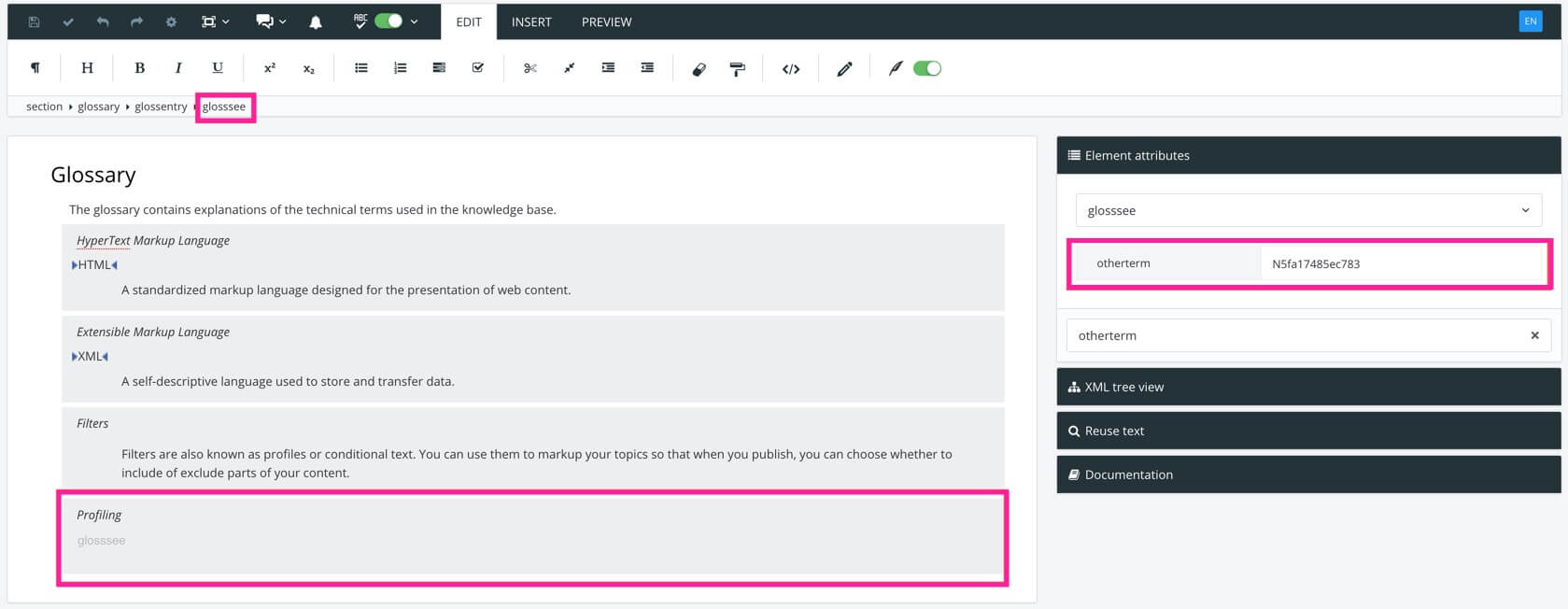This screenshot has width=1568, height=609.
Task: Select glossentry in breadcrumb
Action: pyautogui.click(x=161, y=106)
